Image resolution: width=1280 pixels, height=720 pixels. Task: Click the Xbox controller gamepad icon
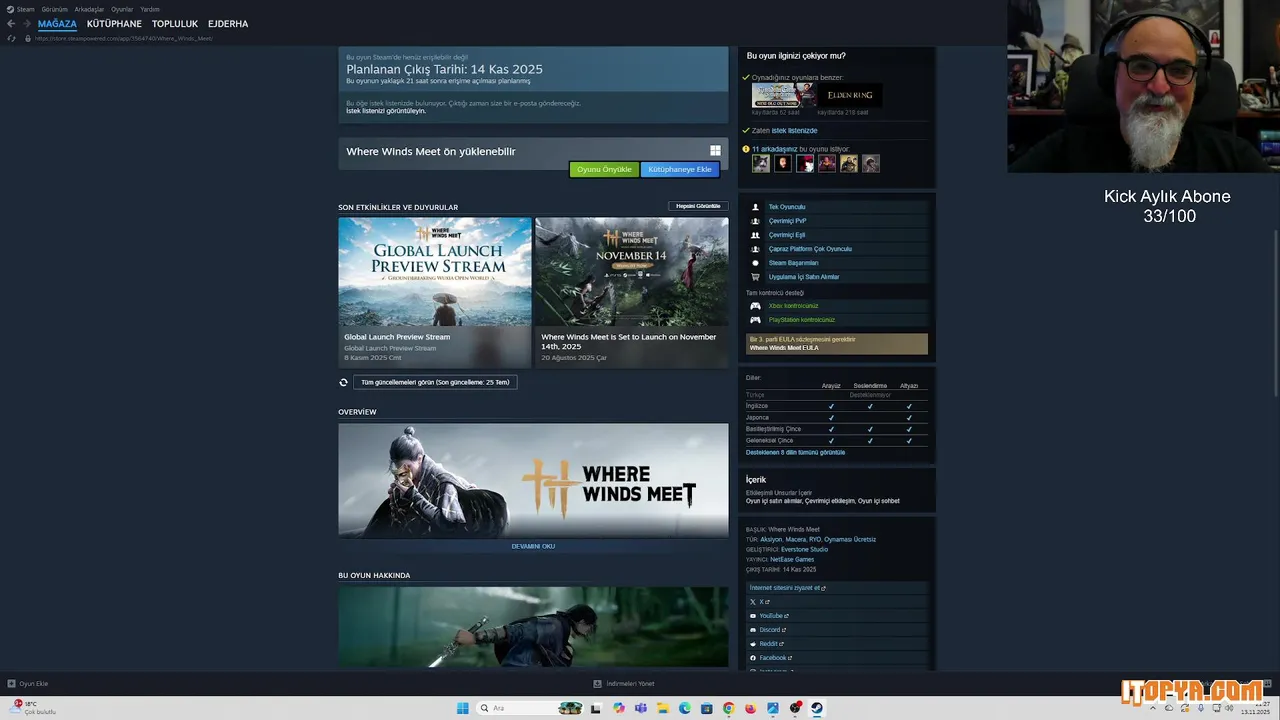pos(756,306)
